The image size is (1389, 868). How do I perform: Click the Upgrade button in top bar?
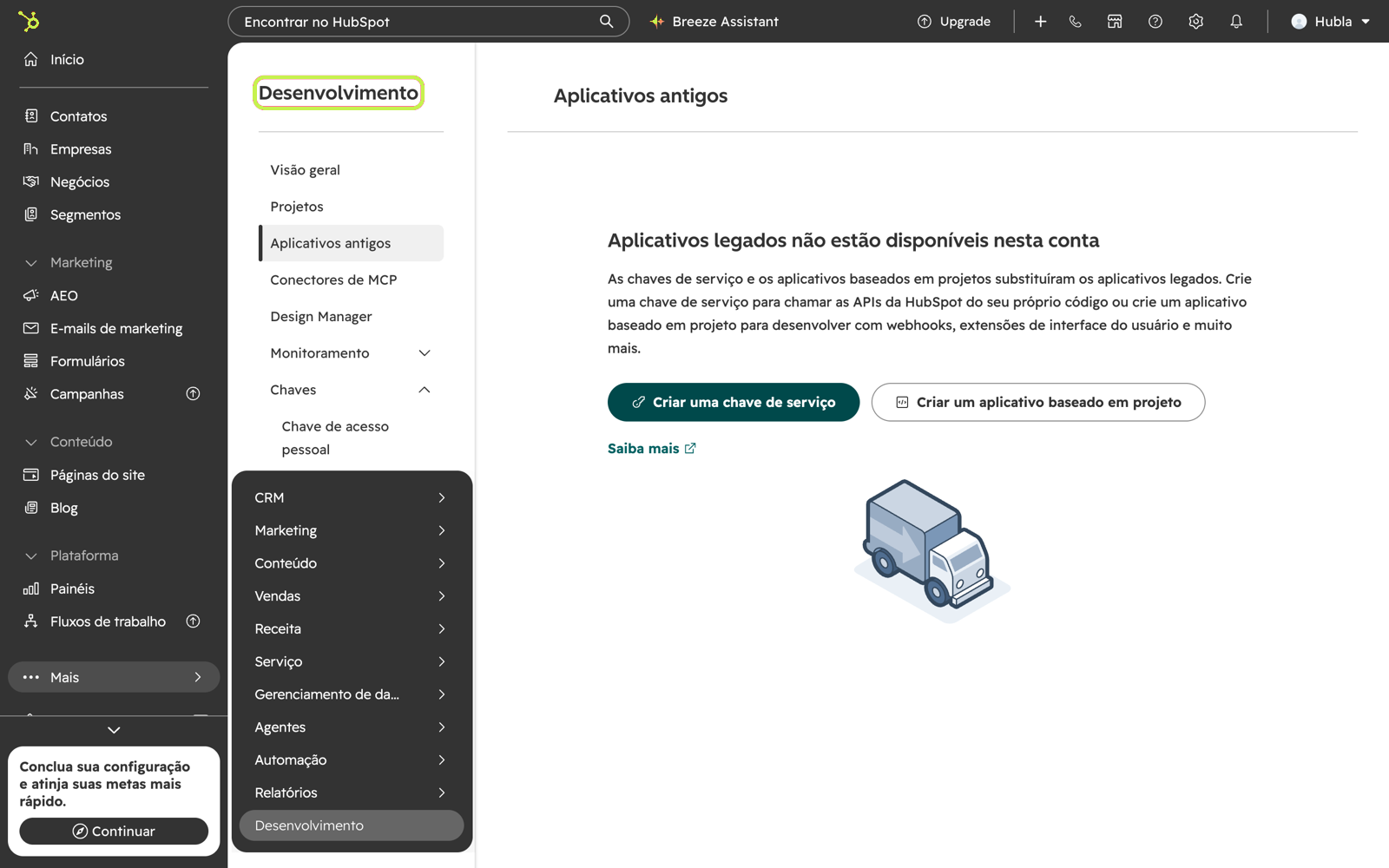pyautogui.click(x=954, y=21)
